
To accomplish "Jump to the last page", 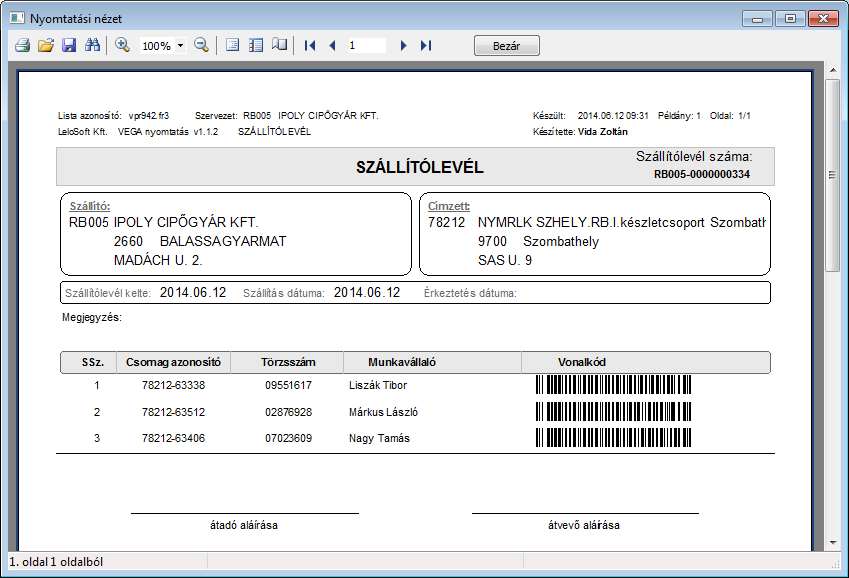I will tap(426, 46).
